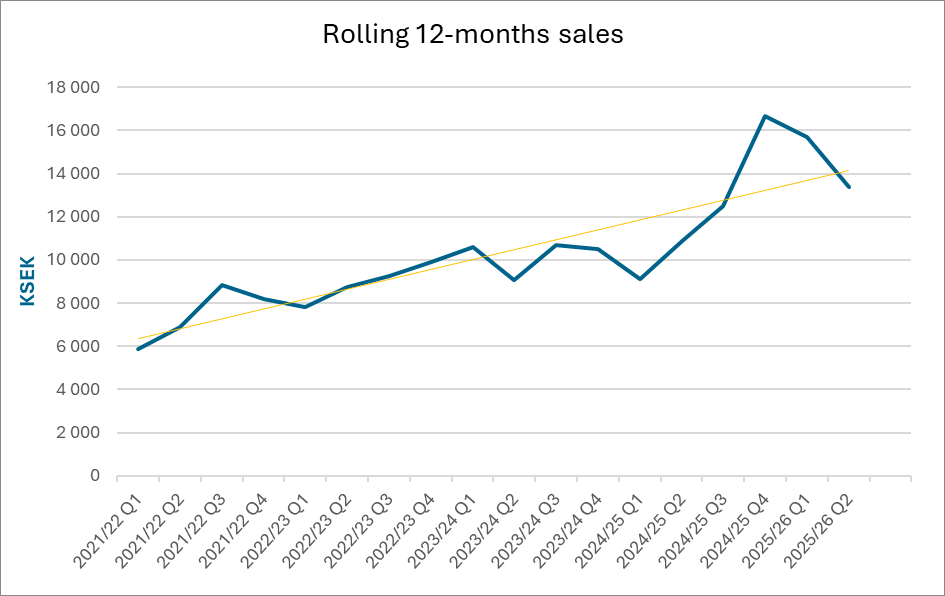
Task: Select the sales line point at 2021/22 Q3
Action: tap(221, 285)
